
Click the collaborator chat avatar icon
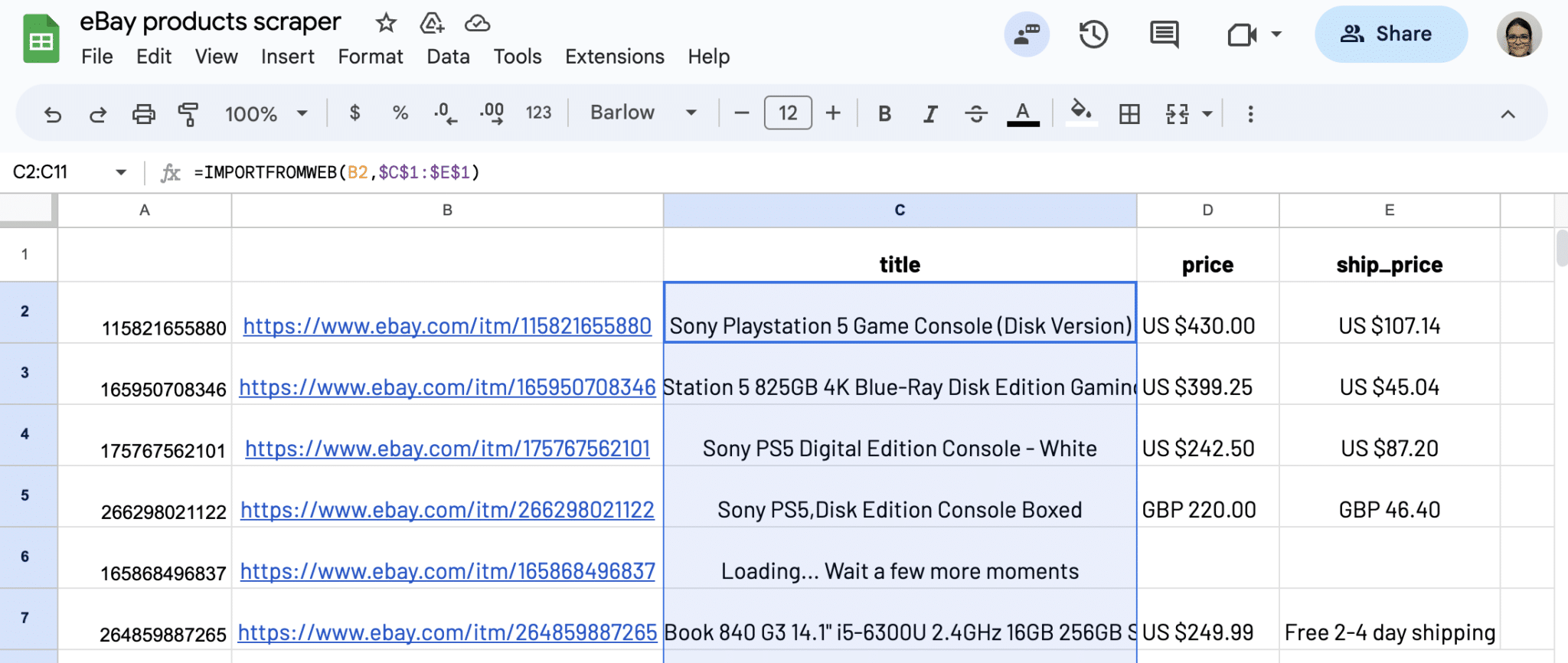[1027, 34]
